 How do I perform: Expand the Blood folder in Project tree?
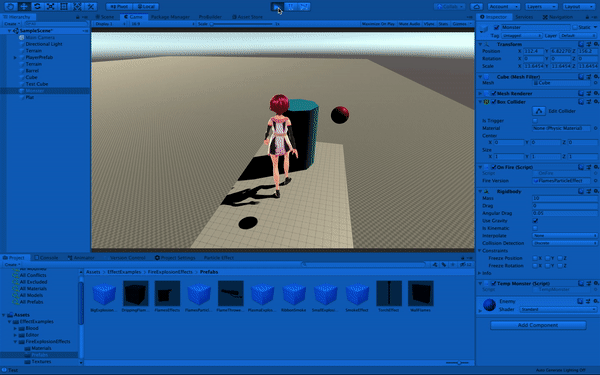[16, 328]
